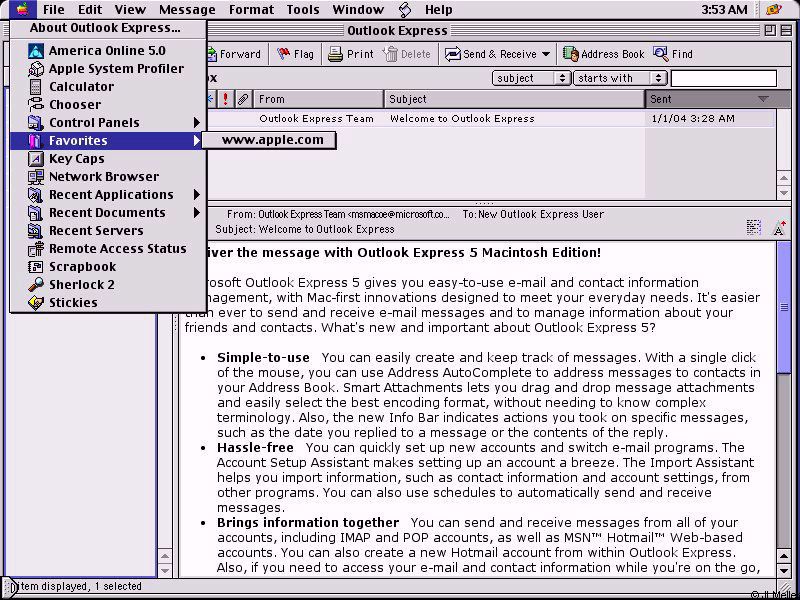This screenshot has height=600, width=800.
Task: Toggle sort order arrow on the Sent column
Action: (763, 99)
